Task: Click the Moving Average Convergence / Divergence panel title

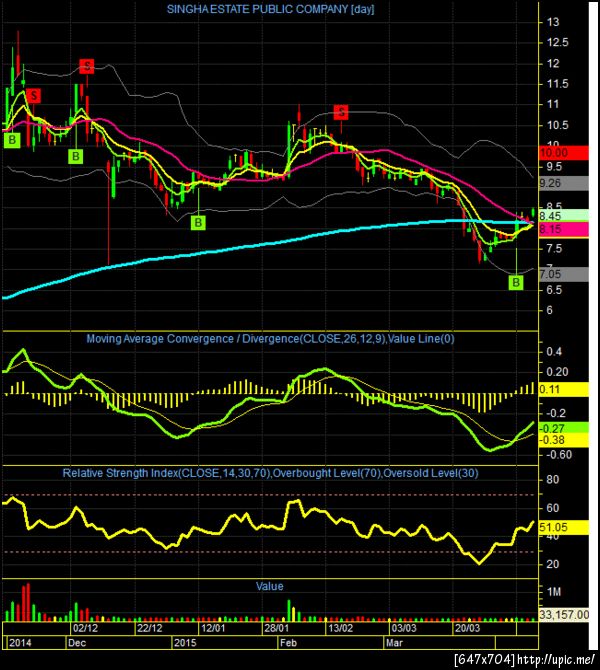Action: pyautogui.click(x=271, y=339)
